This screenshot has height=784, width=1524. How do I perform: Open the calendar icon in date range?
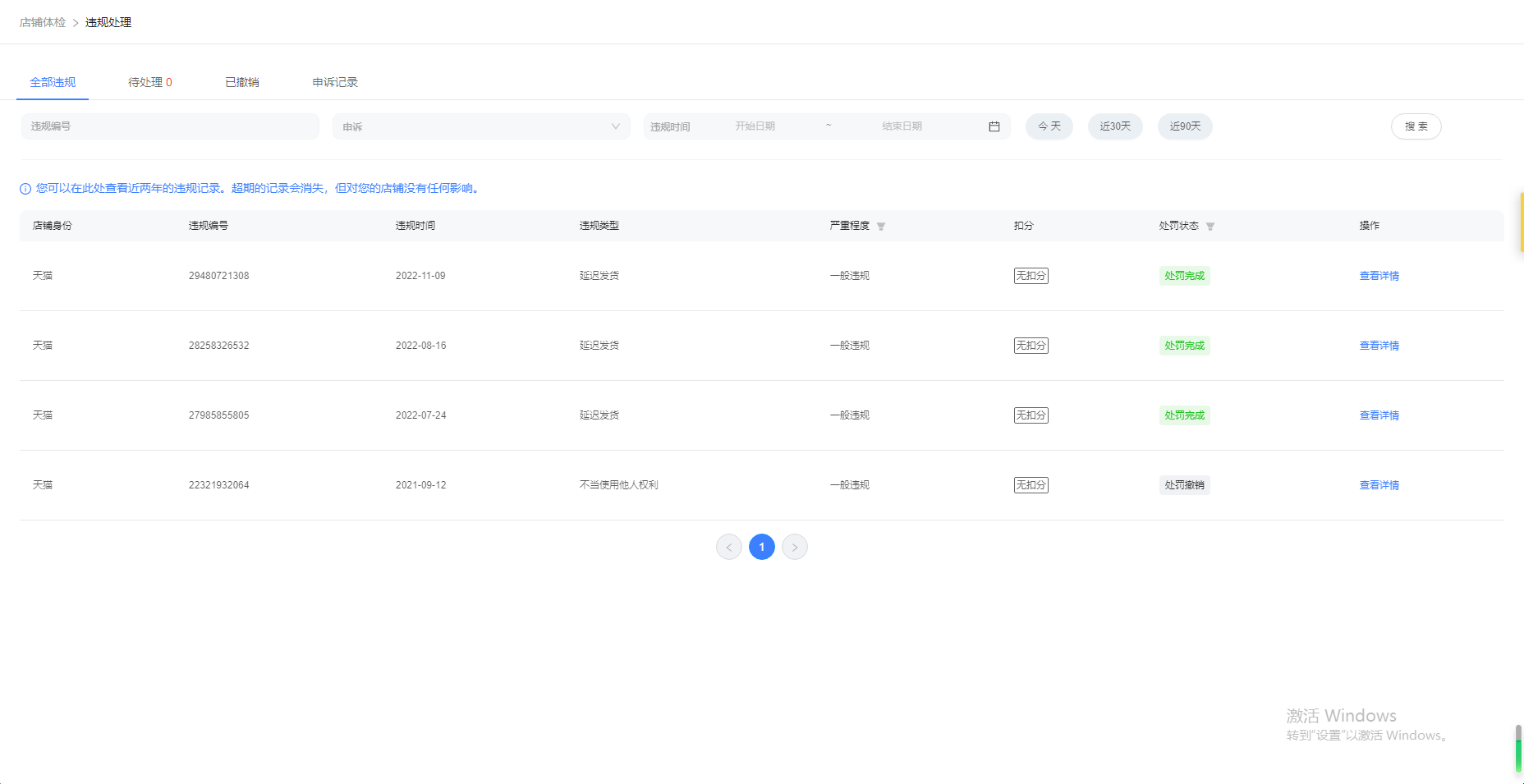(x=994, y=126)
